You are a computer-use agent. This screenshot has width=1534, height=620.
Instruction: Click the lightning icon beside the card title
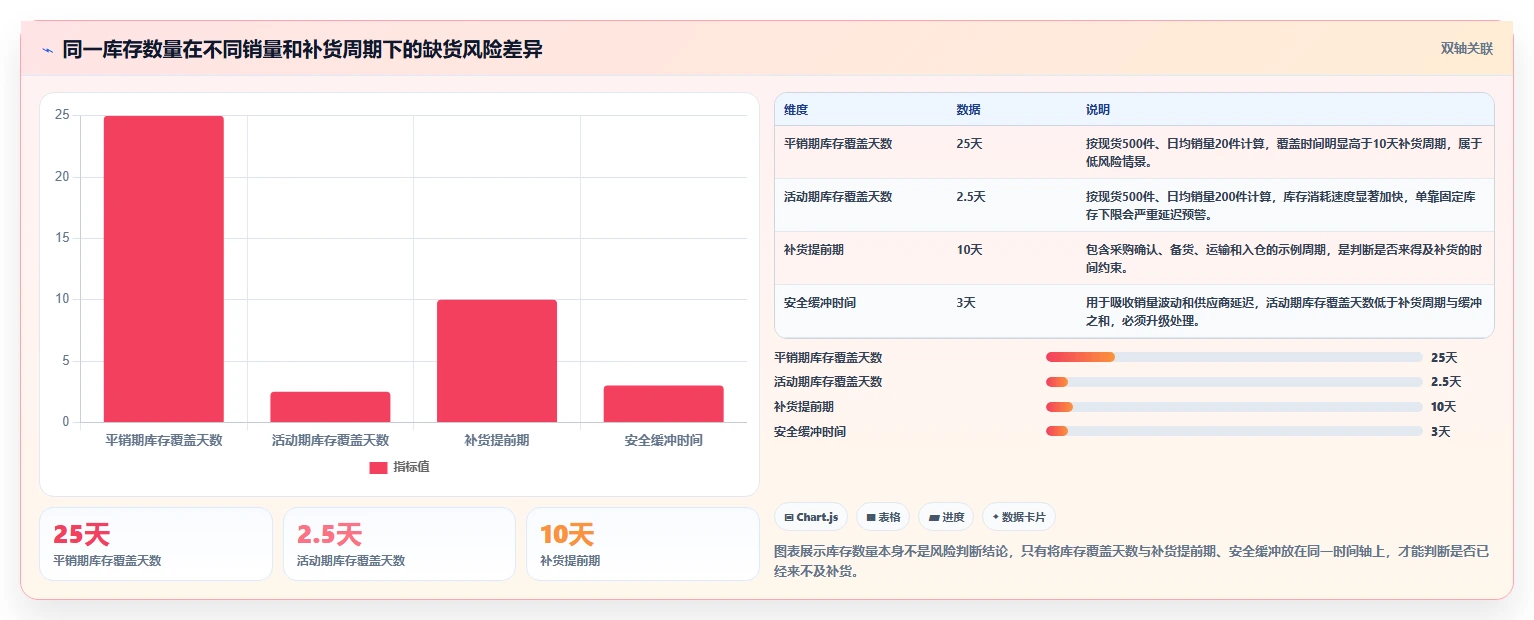pyautogui.click(x=48, y=50)
